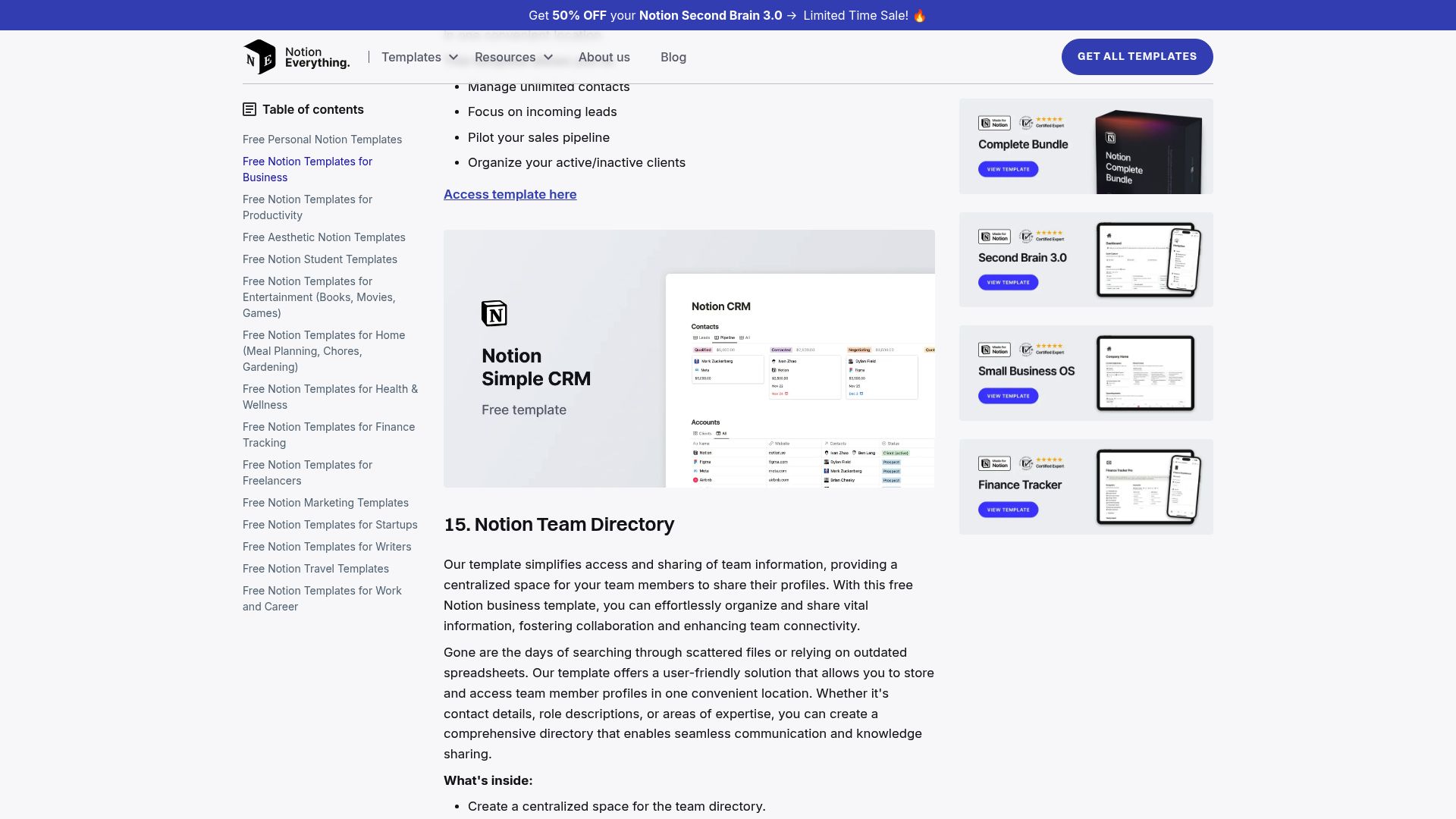Image resolution: width=1456 pixels, height=819 pixels.
Task: Jump to Home (Meal Planning, Chores) templates
Action: pos(324,351)
